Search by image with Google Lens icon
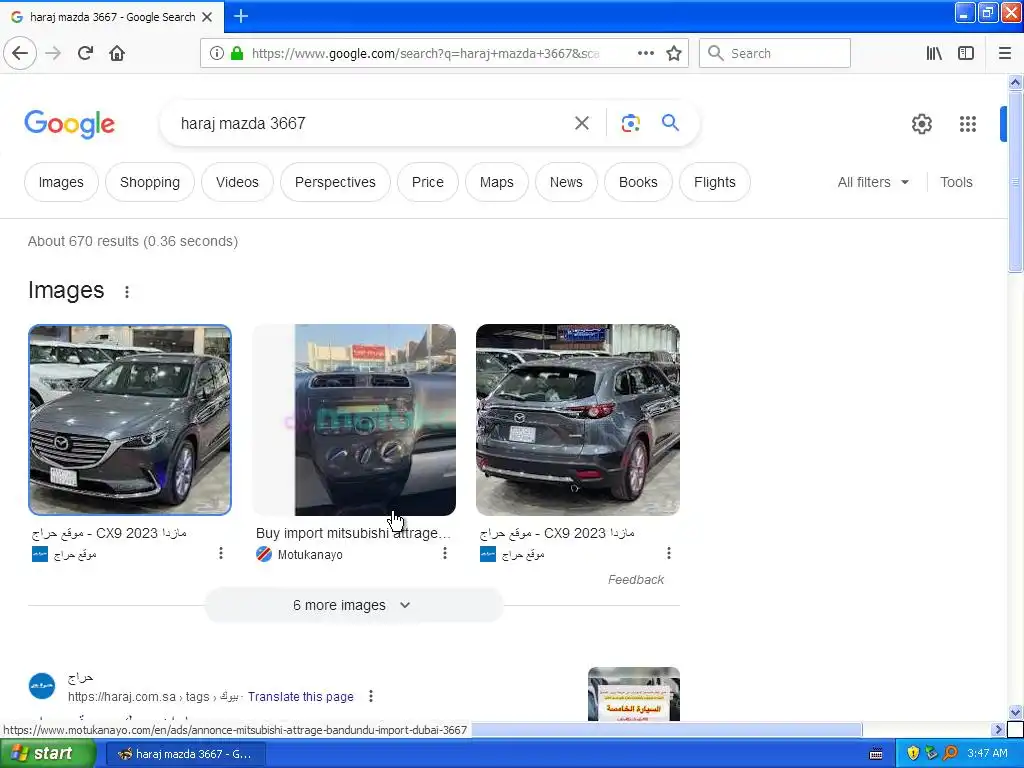 pos(630,123)
